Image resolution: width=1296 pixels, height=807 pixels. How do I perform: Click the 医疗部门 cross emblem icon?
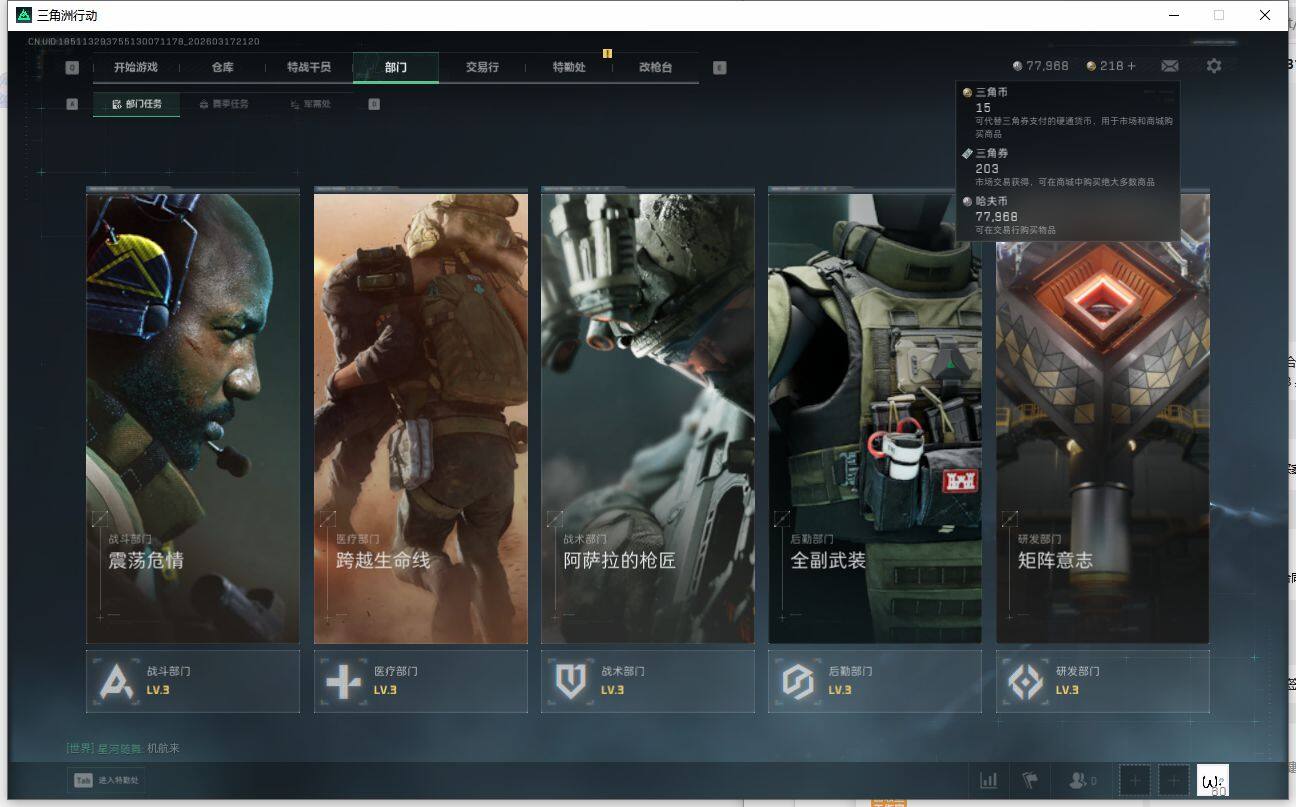pyautogui.click(x=343, y=682)
